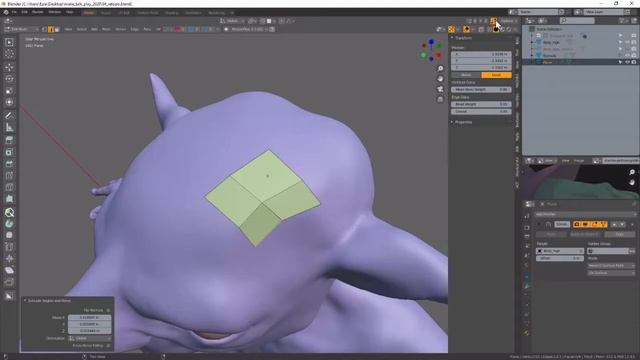This screenshot has width=640, height=360.
Task: Click the orange Local orientation button
Action: pyautogui.click(x=496, y=75)
